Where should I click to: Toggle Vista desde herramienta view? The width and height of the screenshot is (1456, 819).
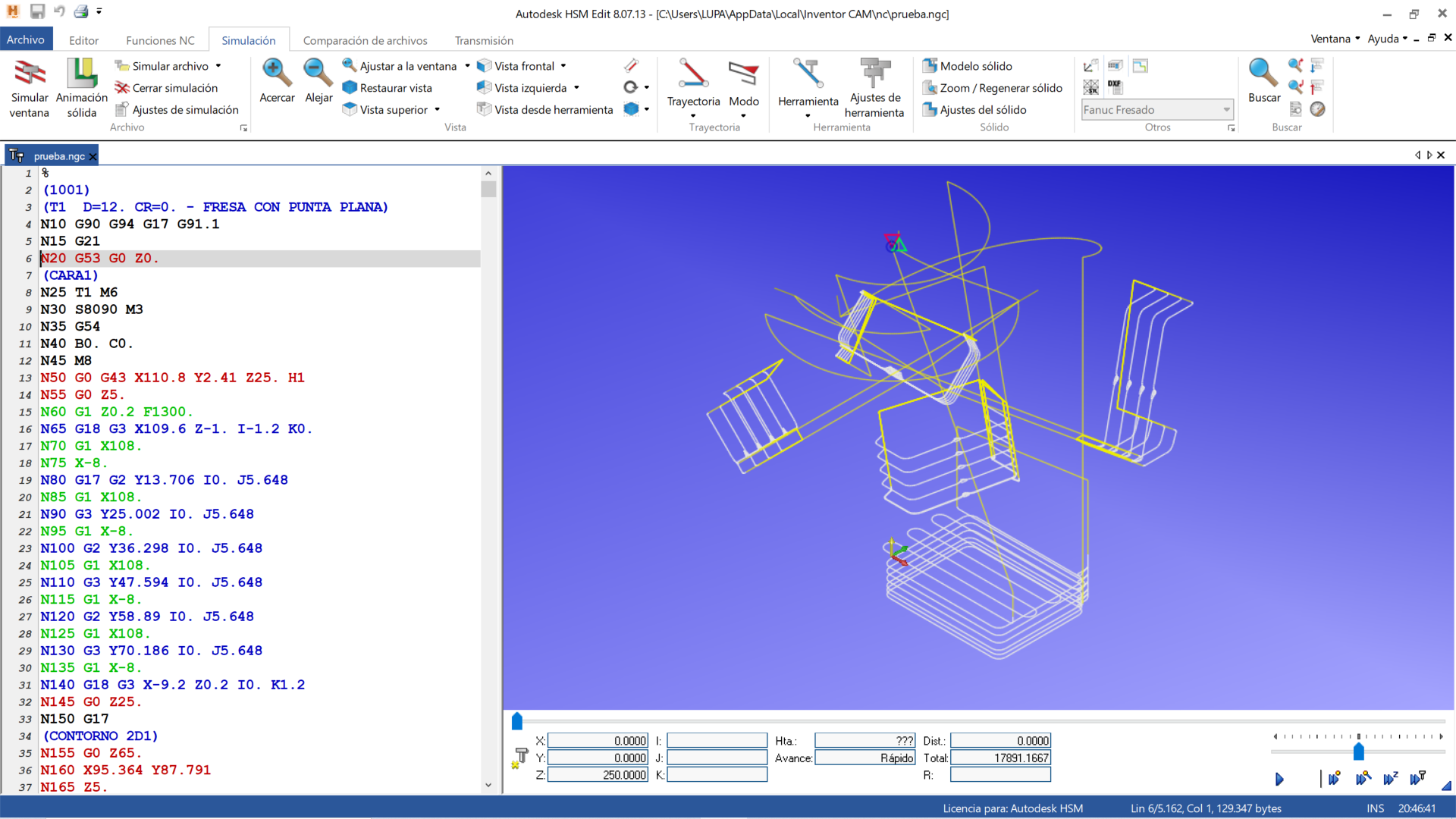[x=544, y=109]
